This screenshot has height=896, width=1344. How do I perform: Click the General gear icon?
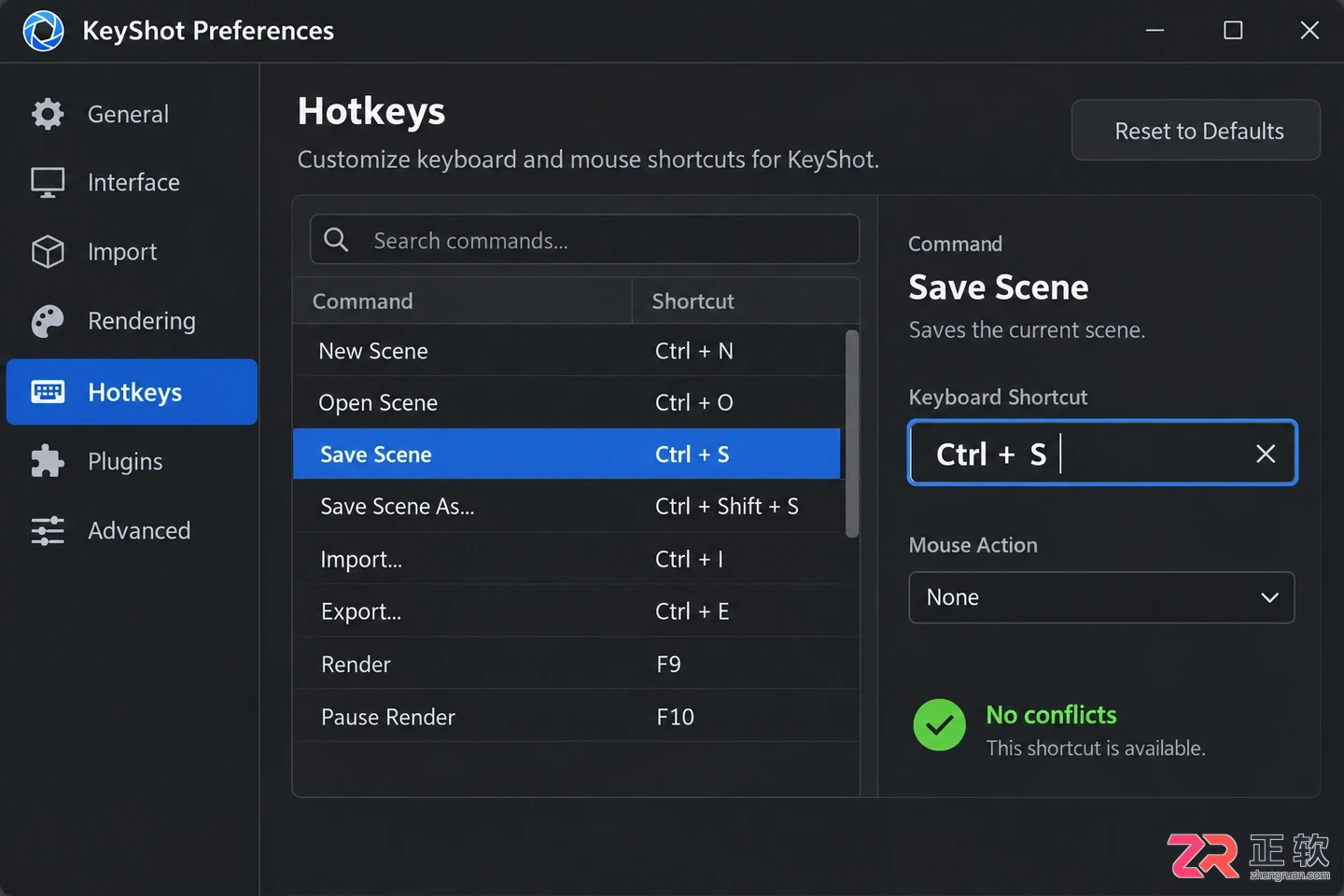pos(48,114)
